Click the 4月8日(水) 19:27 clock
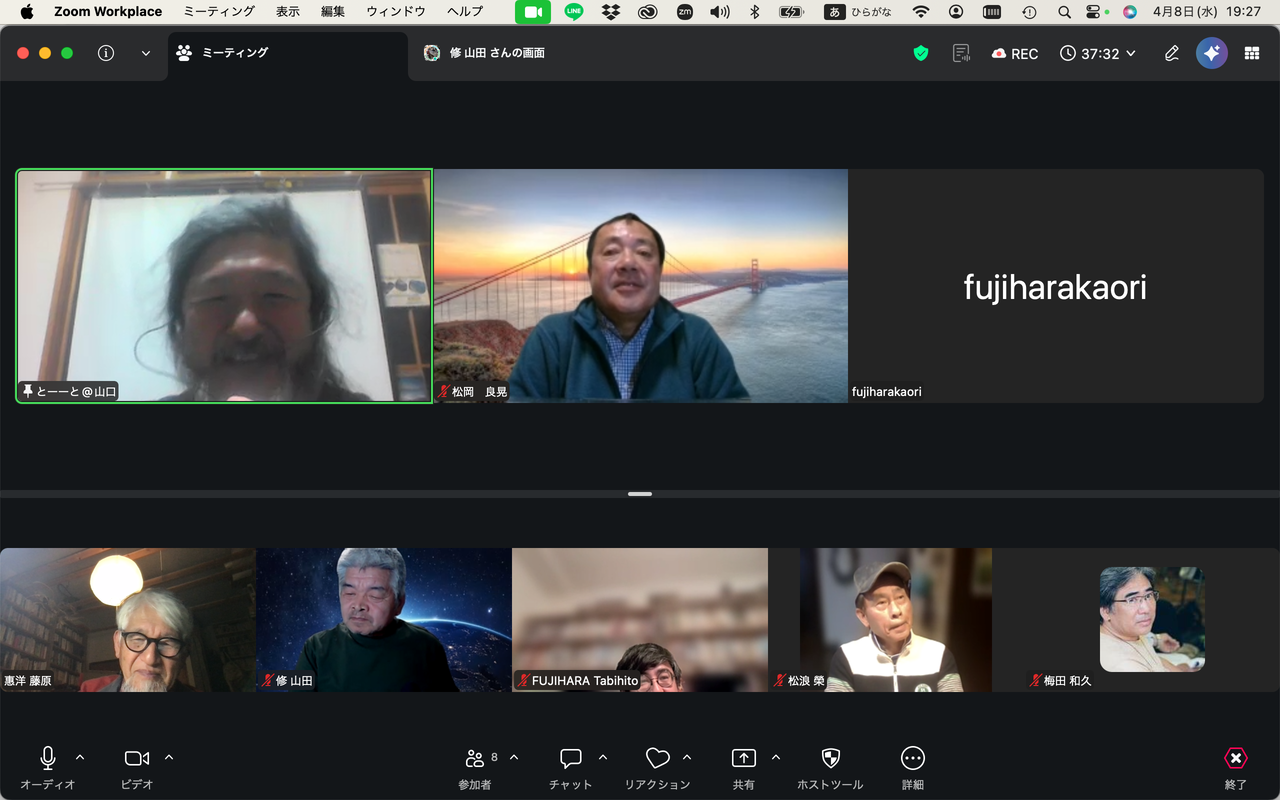This screenshot has height=800, width=1280. pos(1207,12)
